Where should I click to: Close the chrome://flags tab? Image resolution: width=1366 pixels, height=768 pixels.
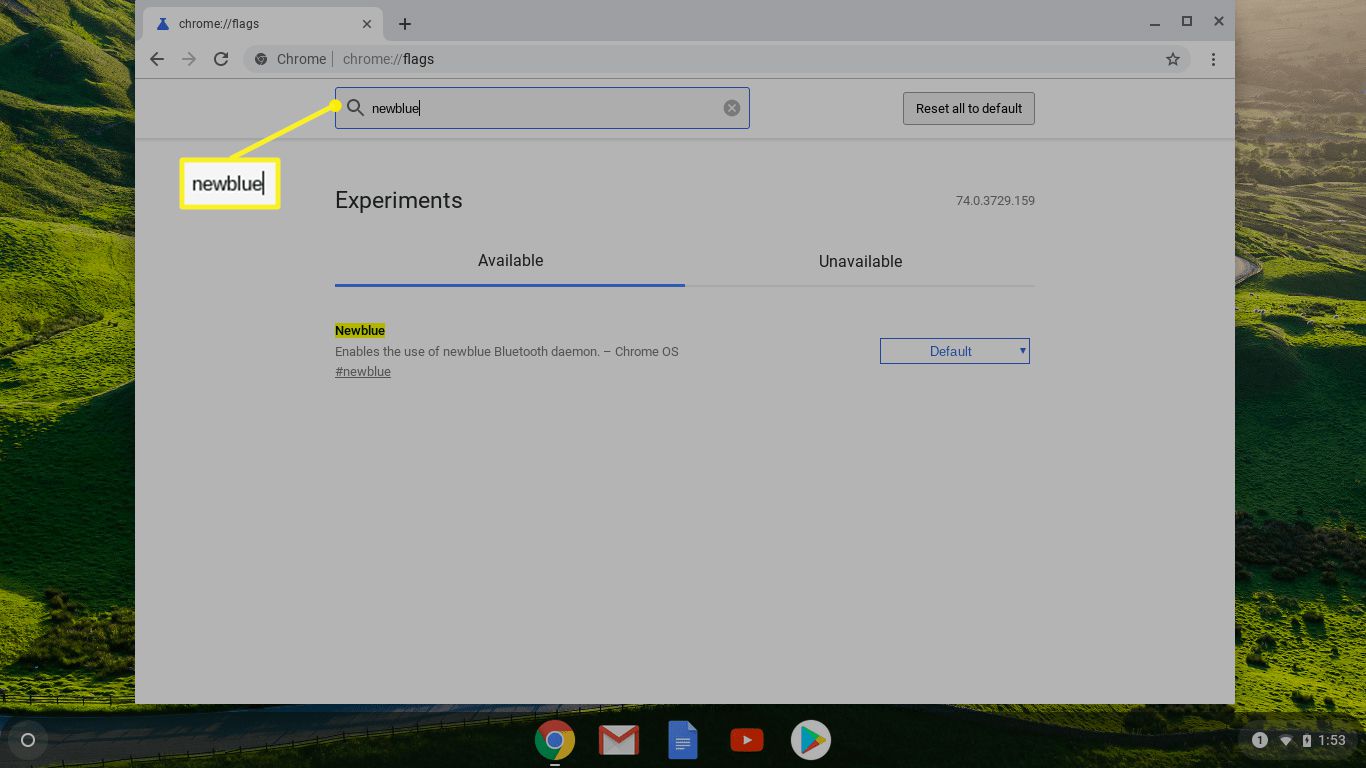point(367,24)
